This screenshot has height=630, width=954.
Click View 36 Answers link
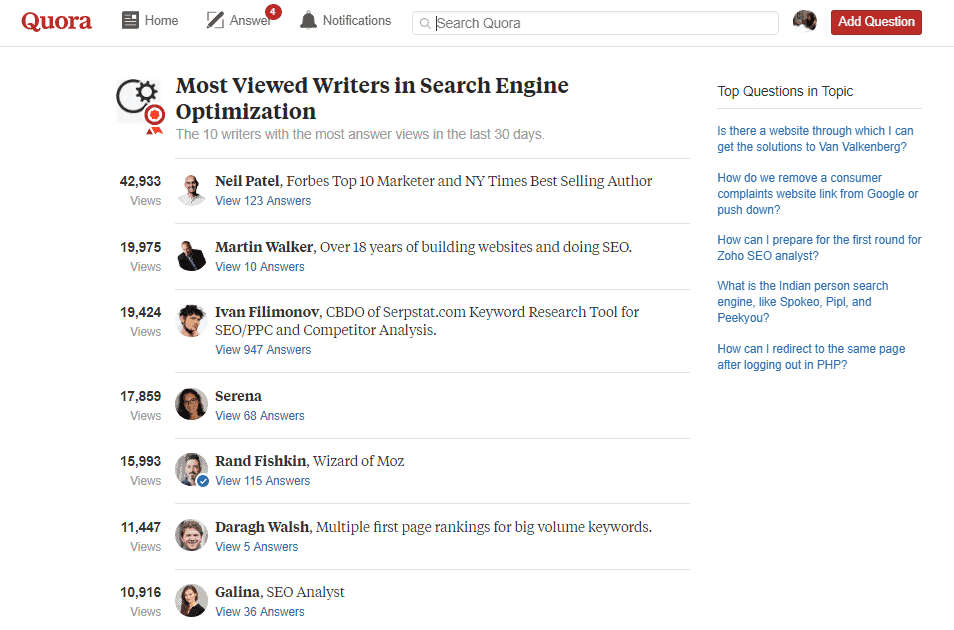pyautogui.click(x=260, y=612)
